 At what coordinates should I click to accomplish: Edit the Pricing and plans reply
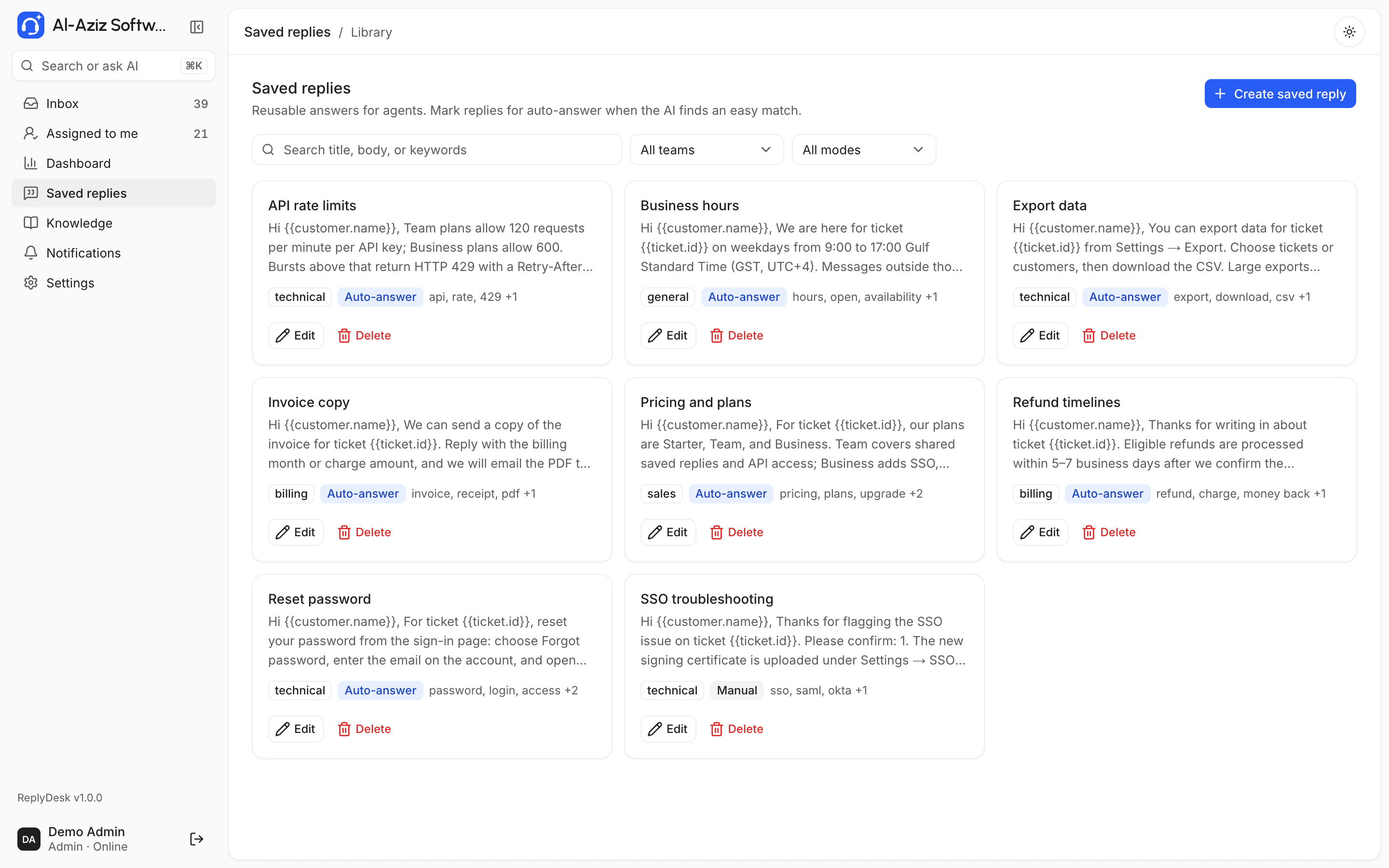[668, 532]
